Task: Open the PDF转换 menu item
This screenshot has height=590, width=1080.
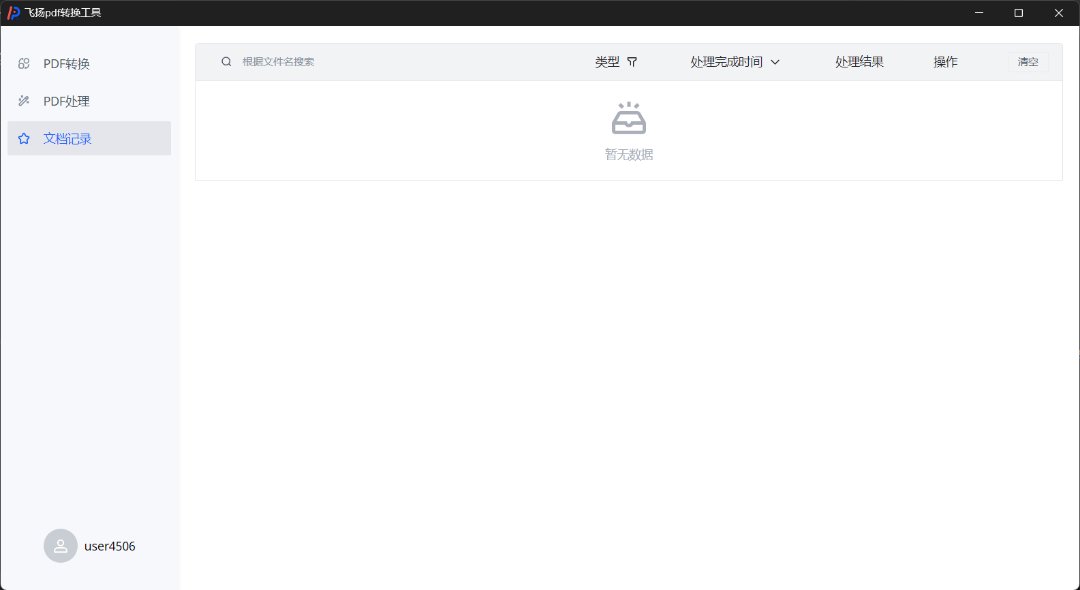Action: [66, 64]
